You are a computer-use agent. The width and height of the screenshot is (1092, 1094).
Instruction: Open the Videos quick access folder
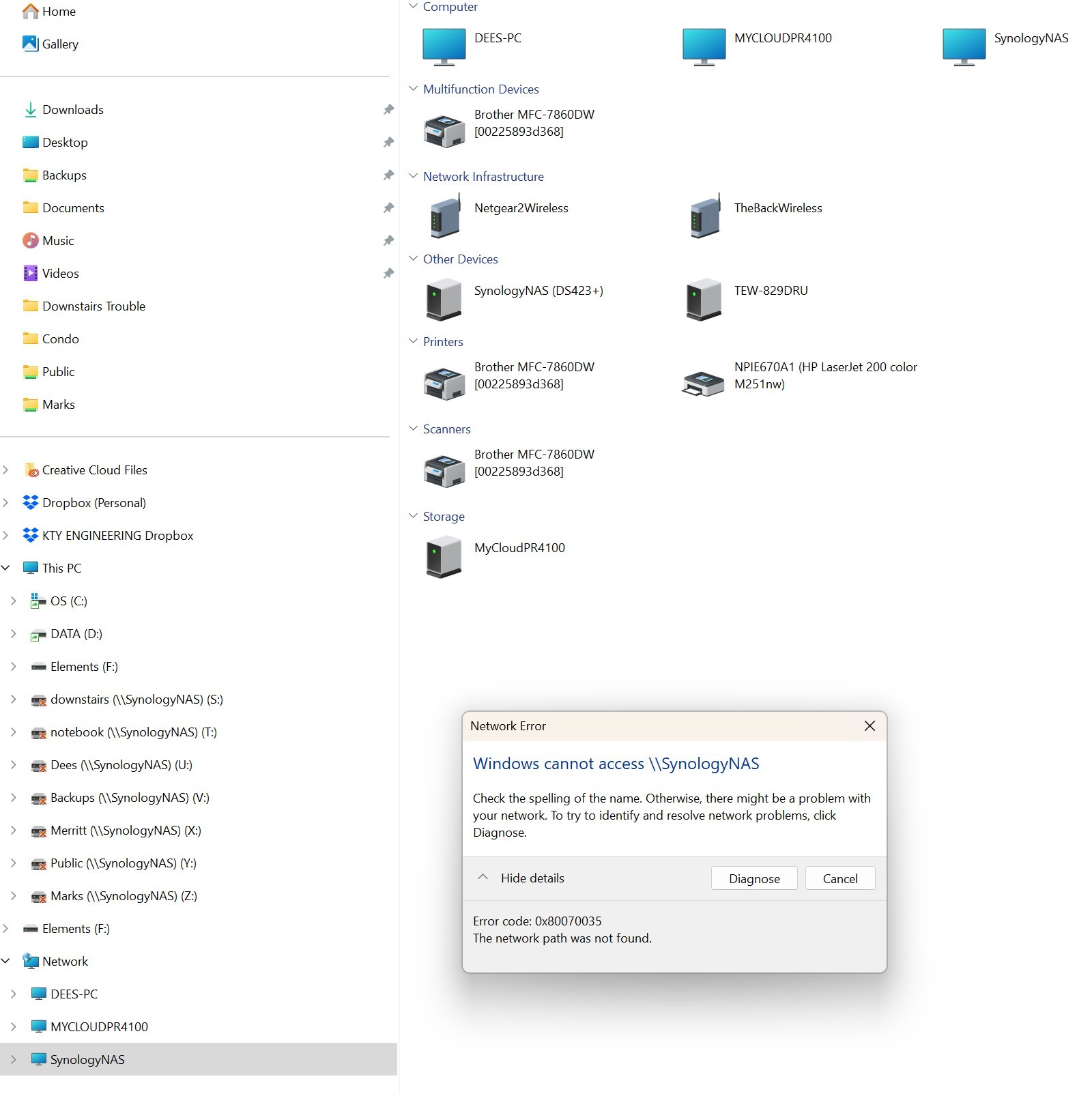click(x=51, y=273)
